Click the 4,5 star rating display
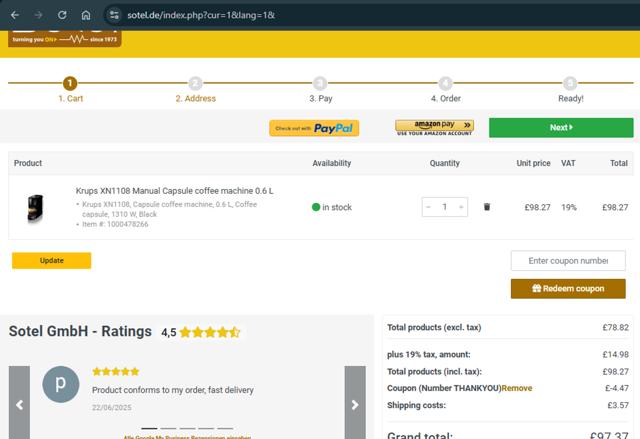 coord(201,333)
